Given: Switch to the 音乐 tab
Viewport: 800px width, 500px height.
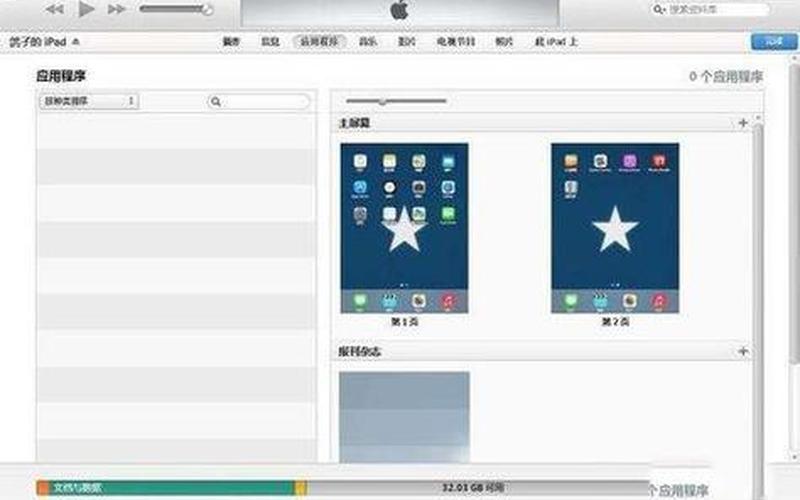Looking at the screenshot, I should click(x=368, y=42).
